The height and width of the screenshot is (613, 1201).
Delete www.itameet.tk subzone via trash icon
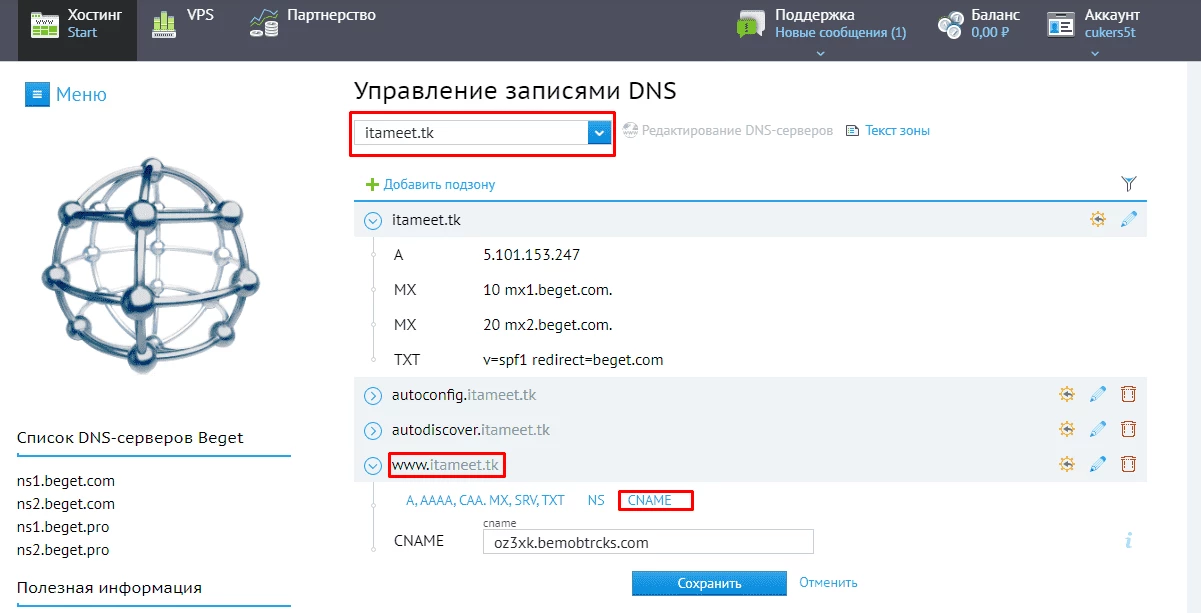[1128, 464]
